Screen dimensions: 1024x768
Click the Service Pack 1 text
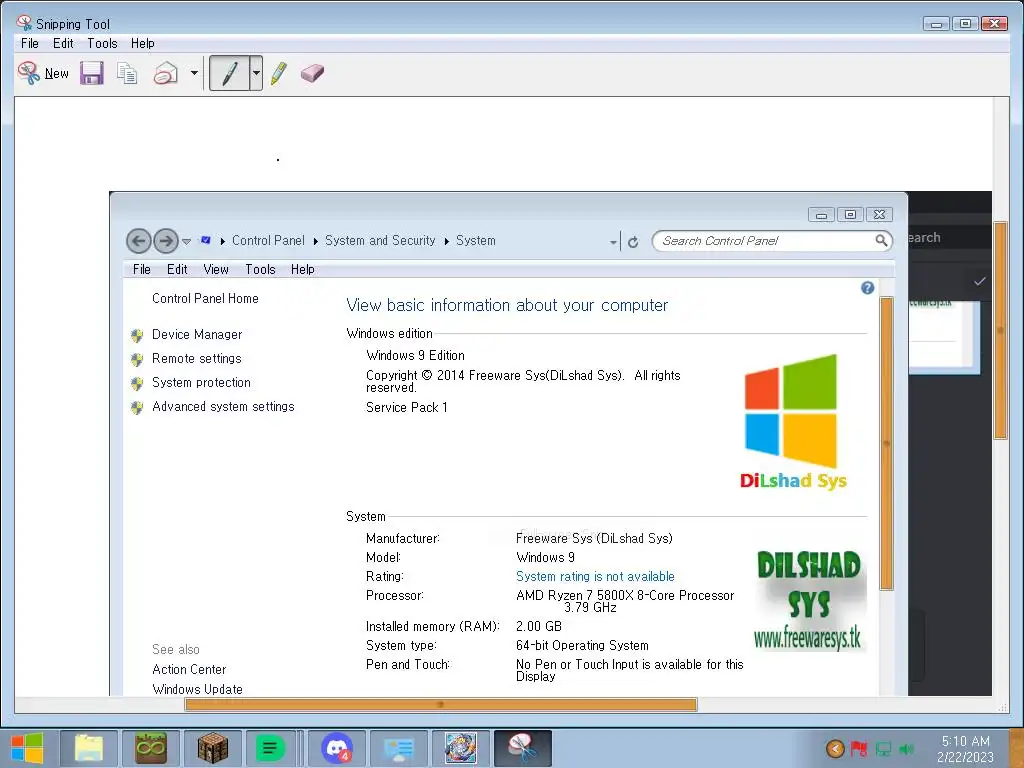point(406,408)
